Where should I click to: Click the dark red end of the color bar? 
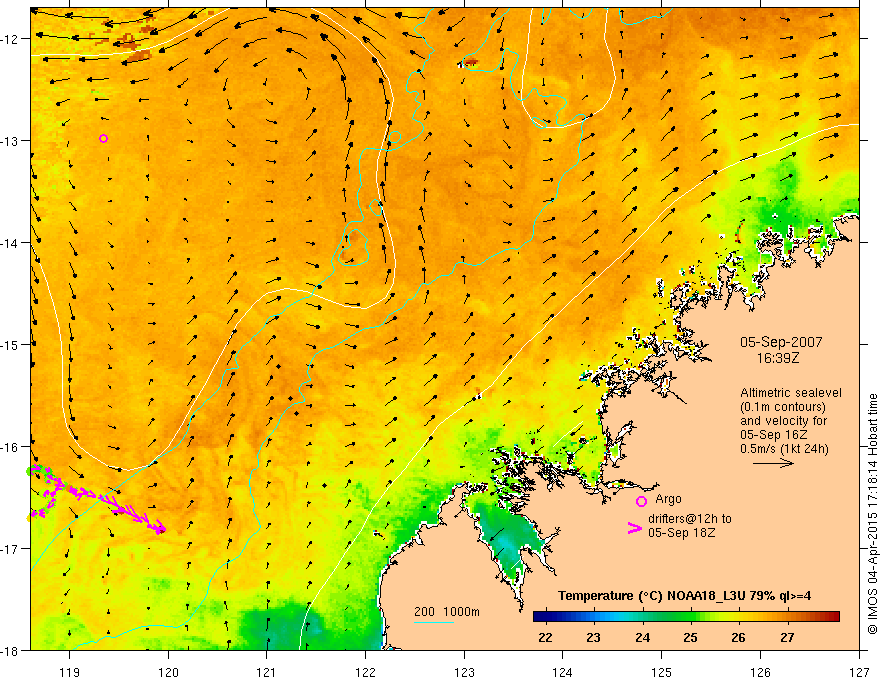[x=833, y=616]
